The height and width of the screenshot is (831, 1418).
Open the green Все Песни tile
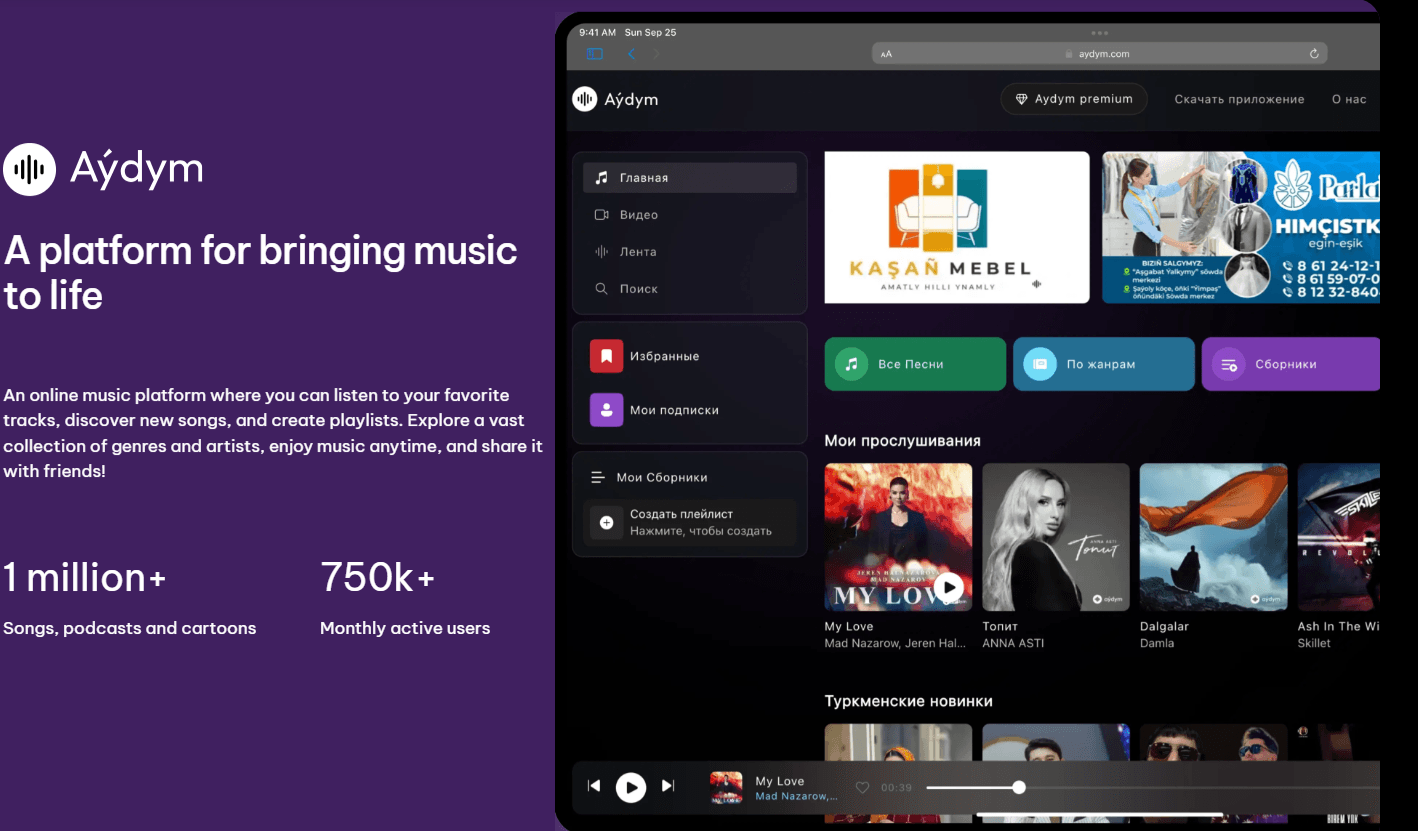click(915, 364)
